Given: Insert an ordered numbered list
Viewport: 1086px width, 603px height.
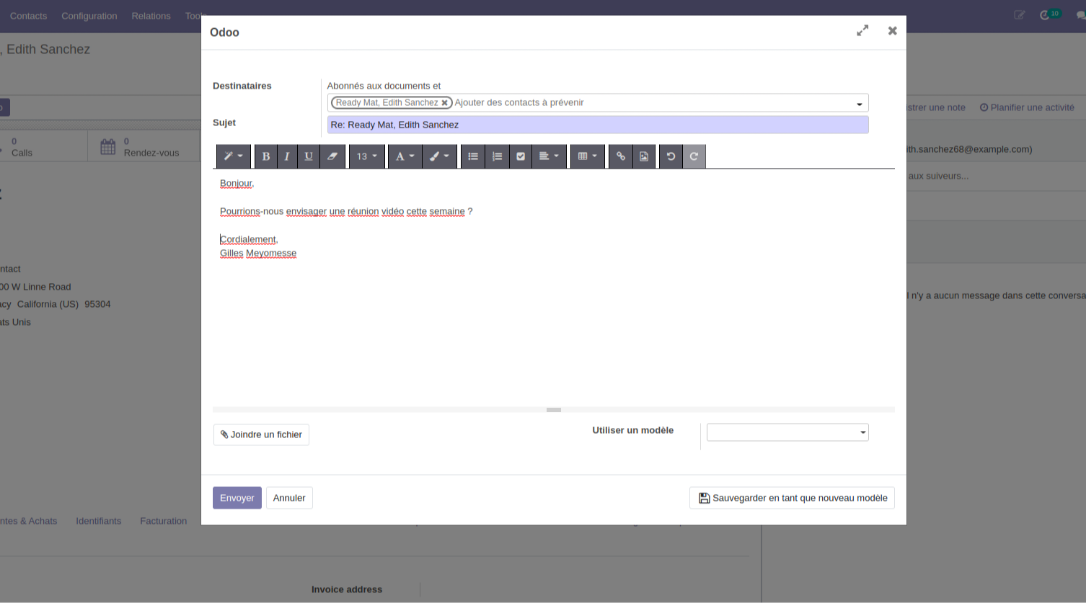Looking at the screenshot, I should pos(497,156).
